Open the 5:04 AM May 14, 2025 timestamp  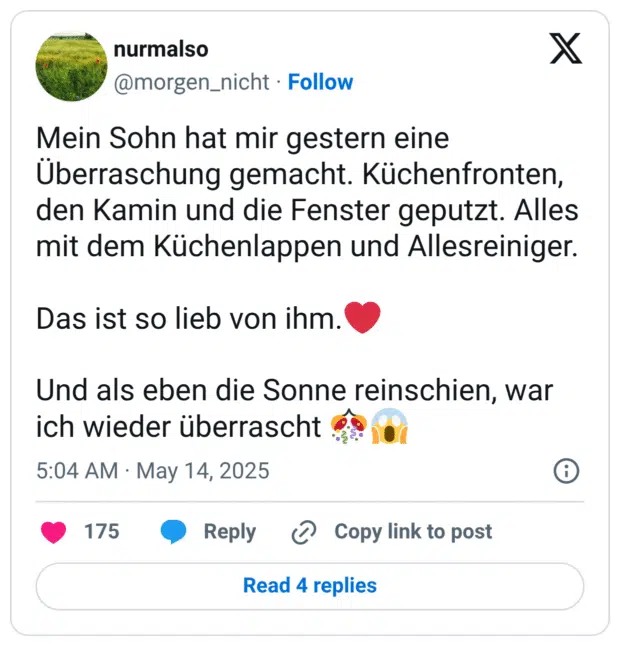(x=153, y=470)
